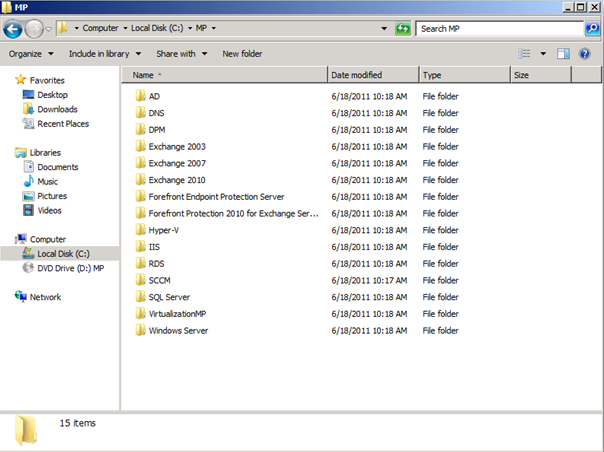Select the DPM folder icon
This screenshot has height=452, width=604.
[141, 129]
